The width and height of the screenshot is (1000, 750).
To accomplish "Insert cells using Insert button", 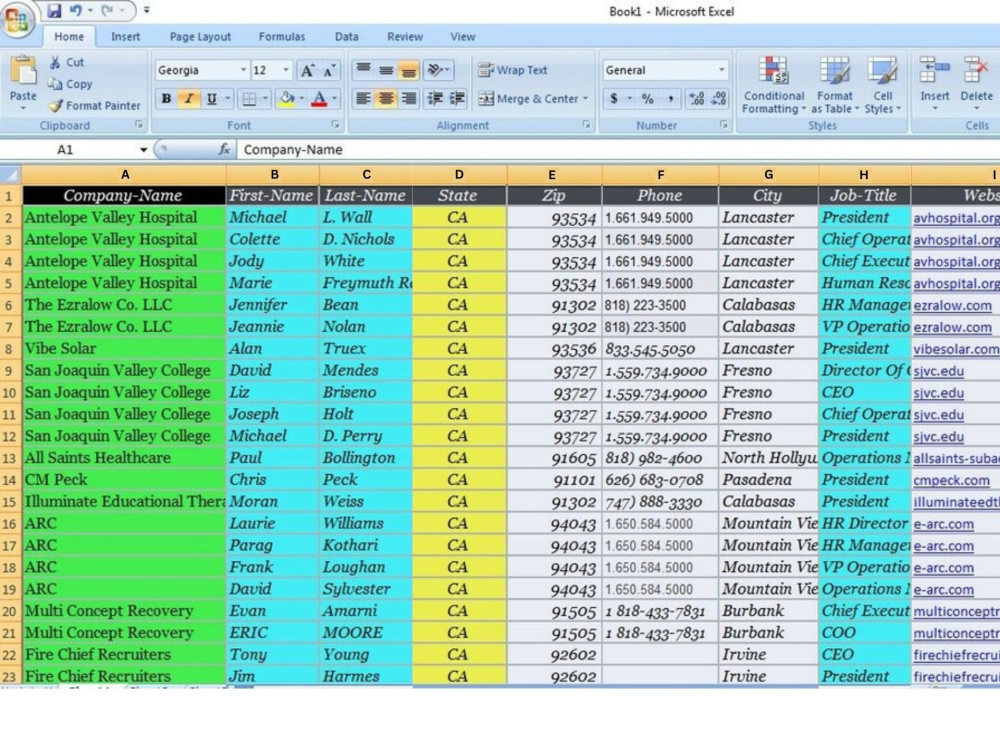I will tap(934, 83).
